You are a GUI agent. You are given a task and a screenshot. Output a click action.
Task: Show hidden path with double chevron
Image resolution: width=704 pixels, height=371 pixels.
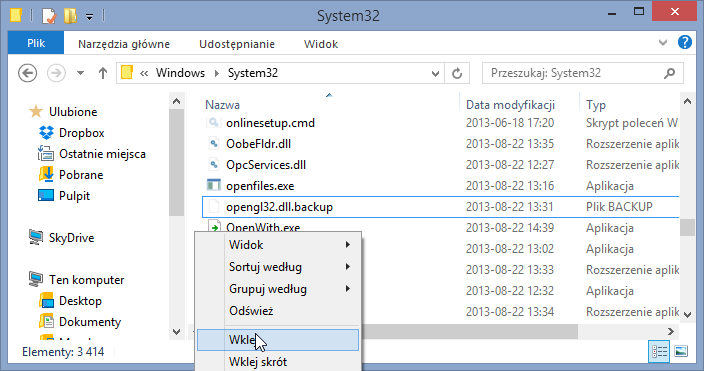click(x=144, y=73)
